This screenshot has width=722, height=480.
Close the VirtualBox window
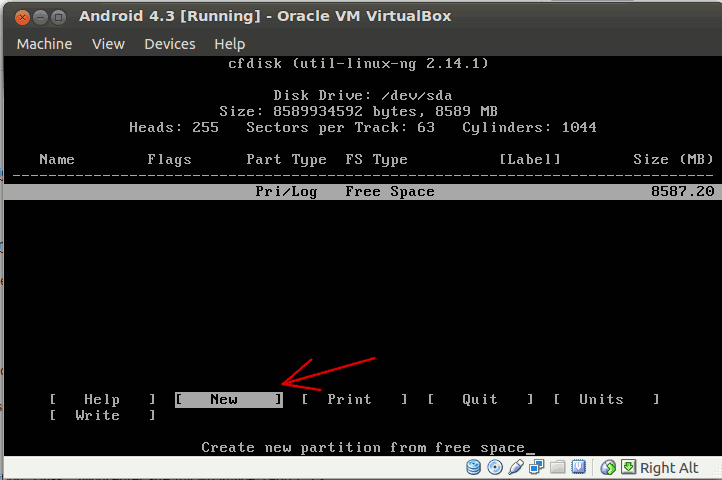click(20, 16)
